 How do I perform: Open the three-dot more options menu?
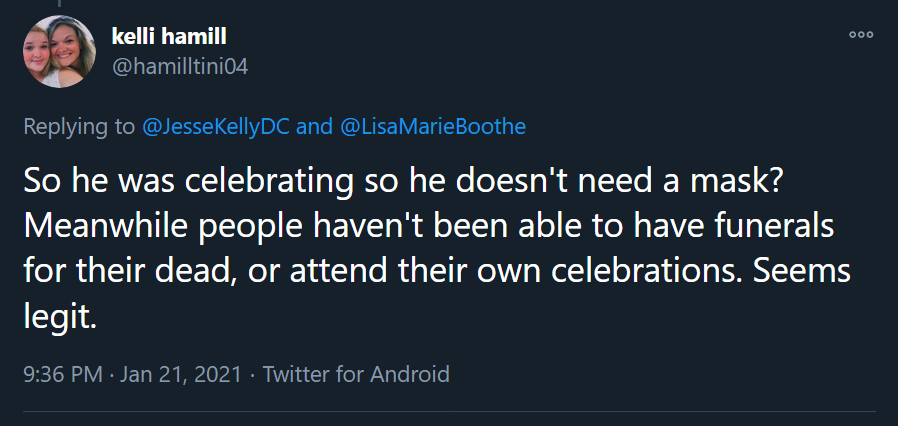861,35
